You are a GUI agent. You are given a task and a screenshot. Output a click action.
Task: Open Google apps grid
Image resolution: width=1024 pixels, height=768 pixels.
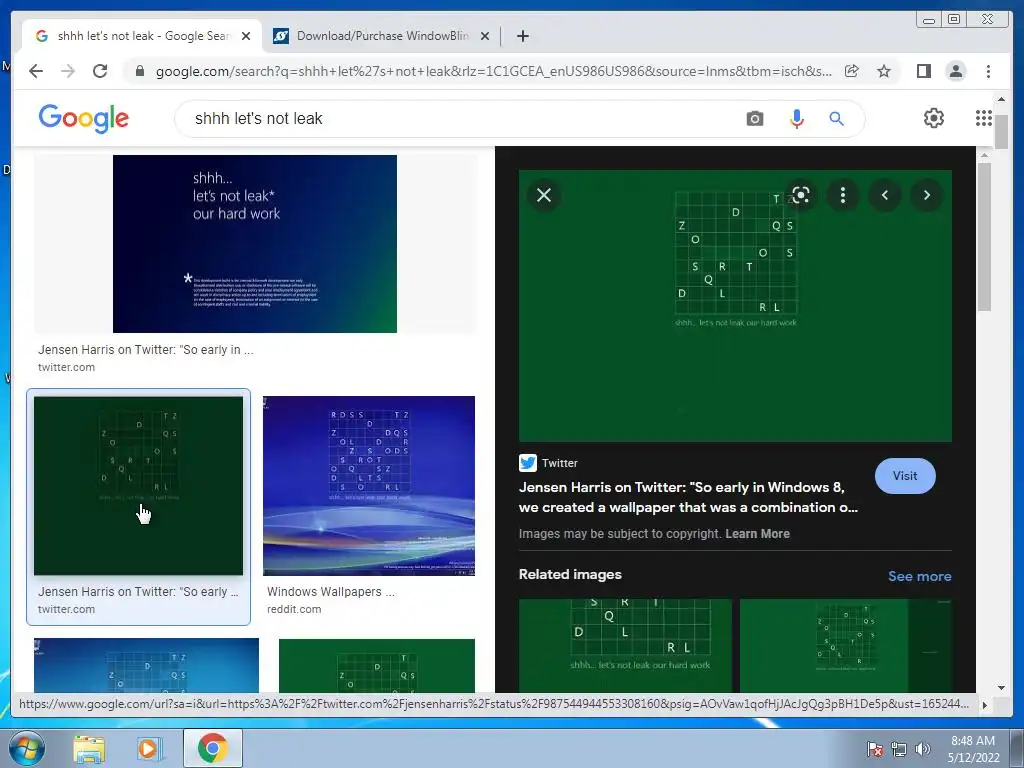tap(984, 118)
